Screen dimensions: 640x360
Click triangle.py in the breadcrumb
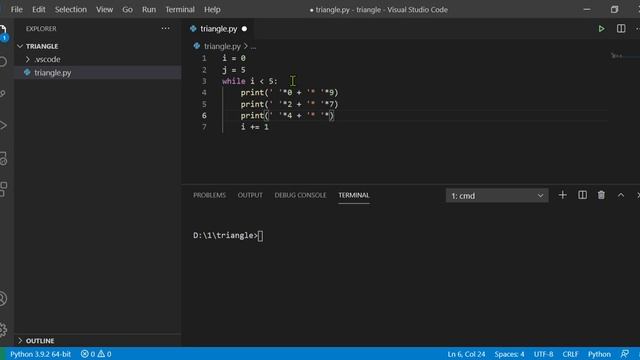(x=222, y=47)
